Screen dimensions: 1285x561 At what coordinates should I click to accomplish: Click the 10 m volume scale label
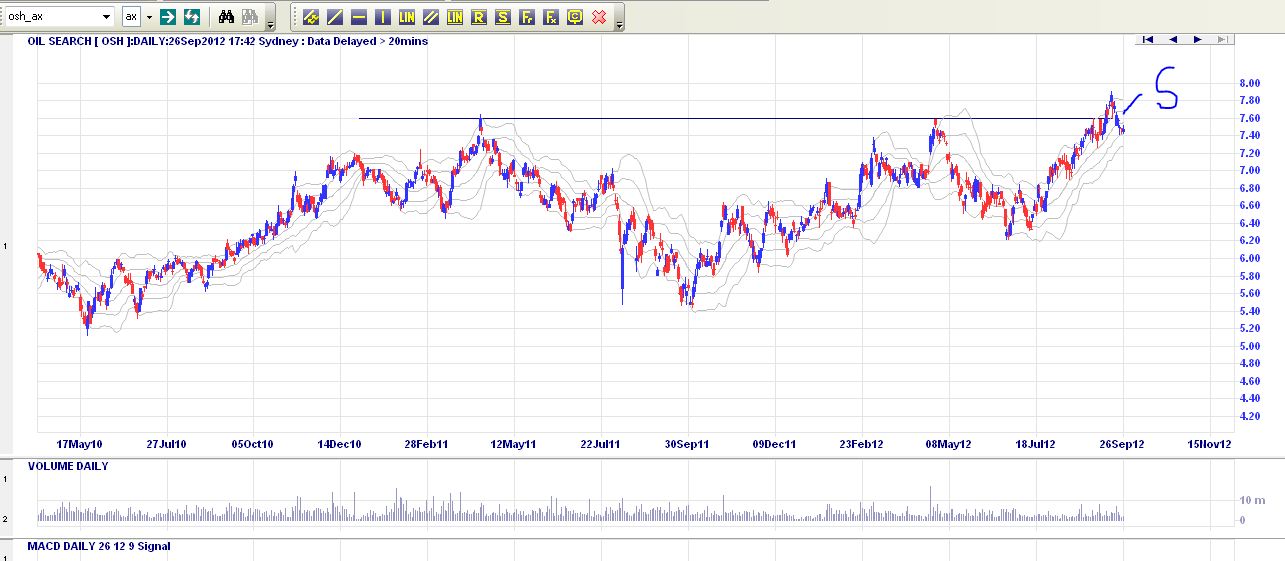click(x=1252, y=499)
